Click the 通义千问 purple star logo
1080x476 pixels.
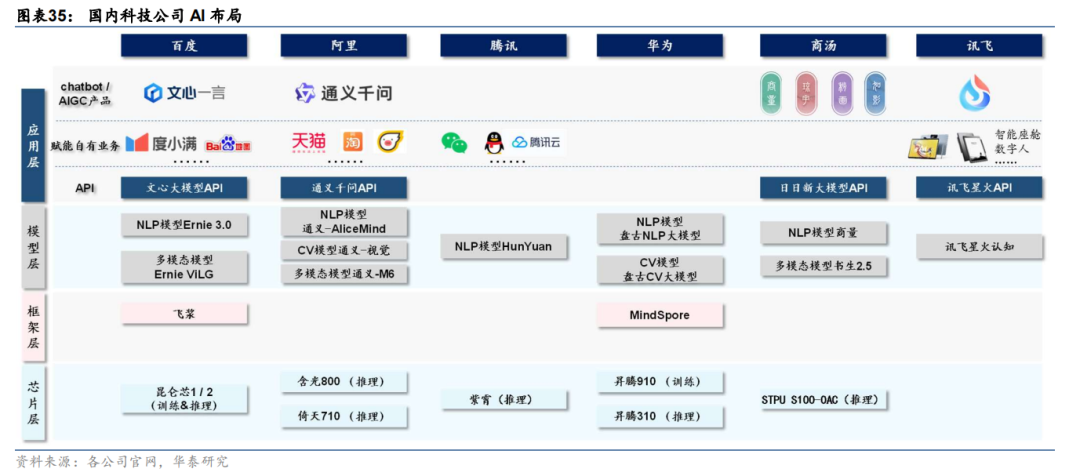pos(305,93)
